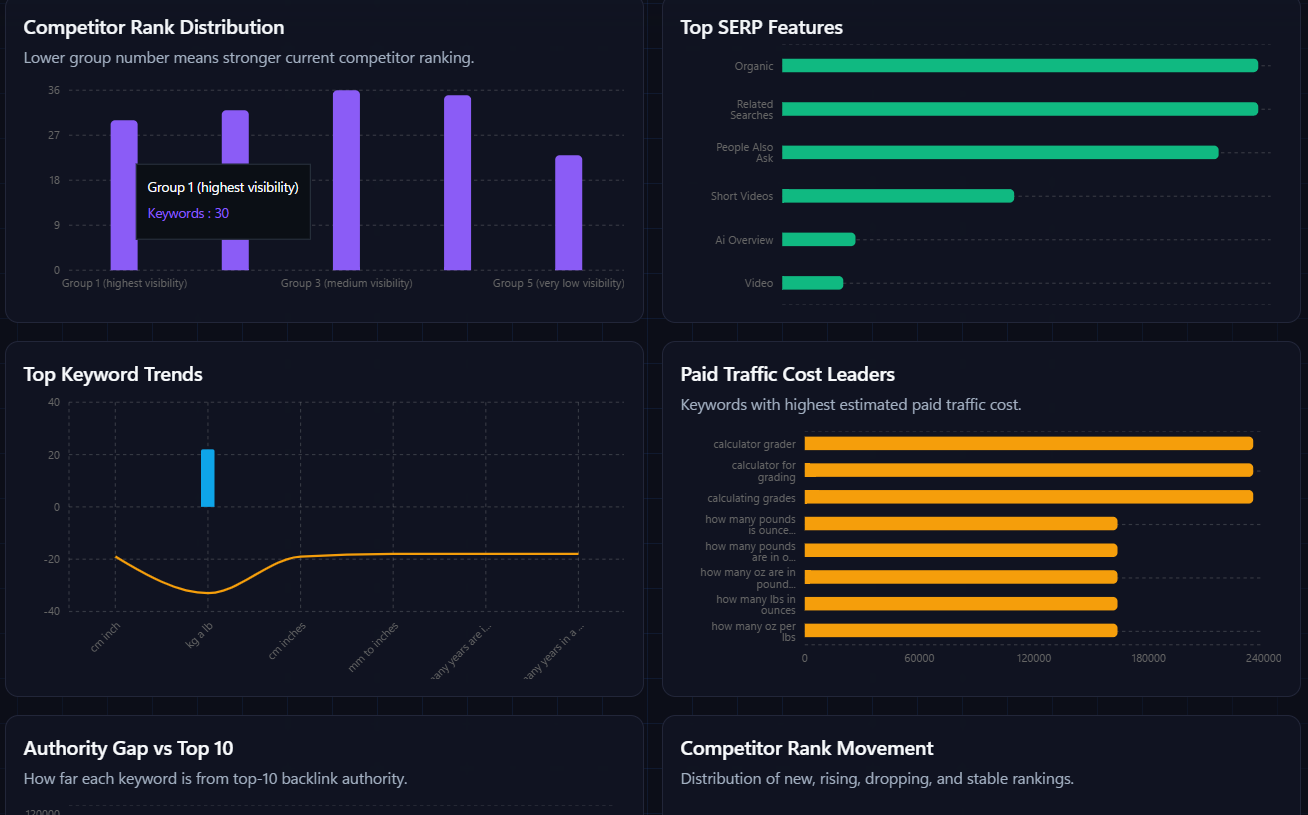Click the 'cm inch' keyword label
The width and height of the screenshot is (1308, 815).
click(105, 637)
